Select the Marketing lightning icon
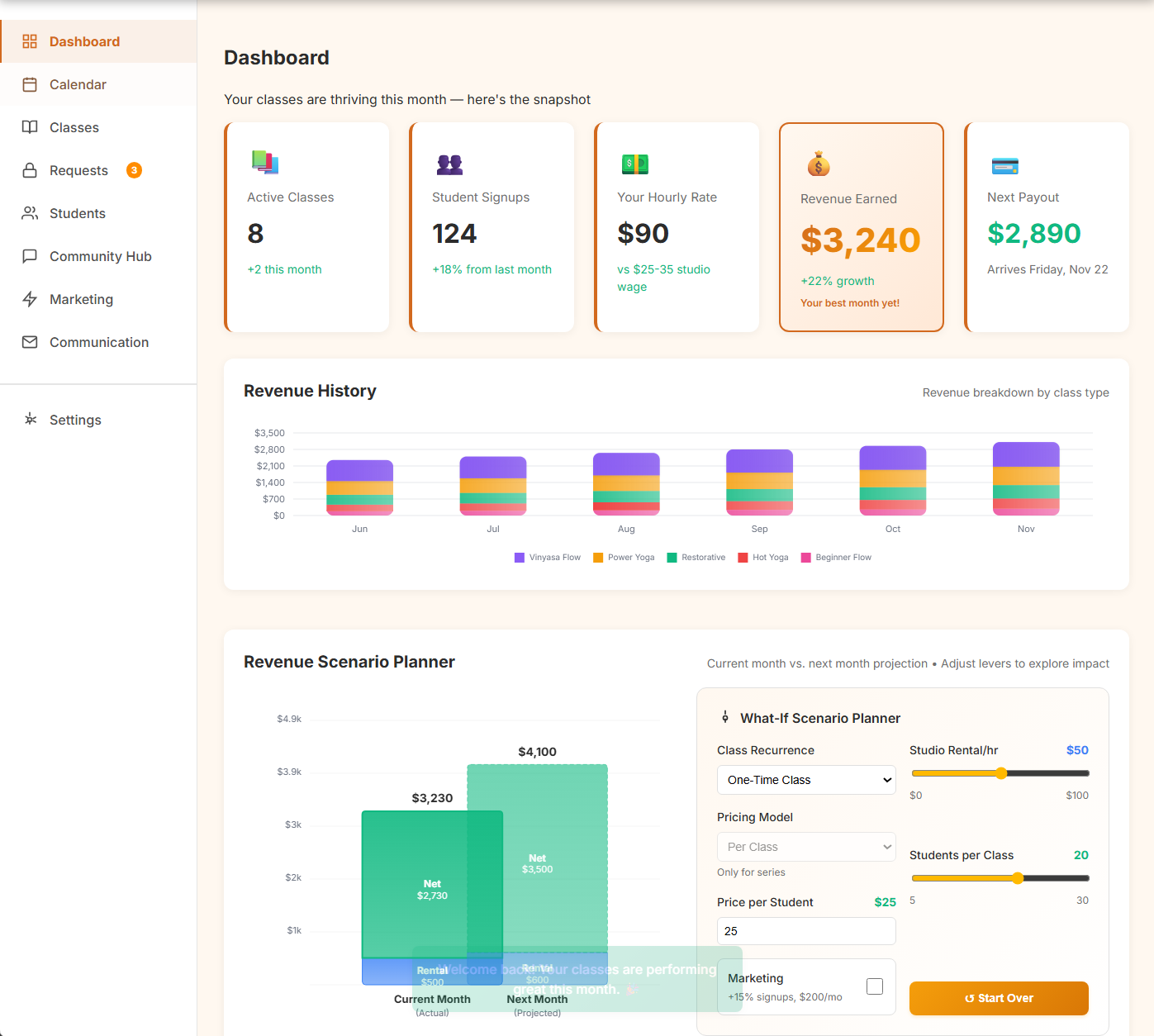The height and width of the screenshot is (1036, 1154). click(x=30, y=299)
